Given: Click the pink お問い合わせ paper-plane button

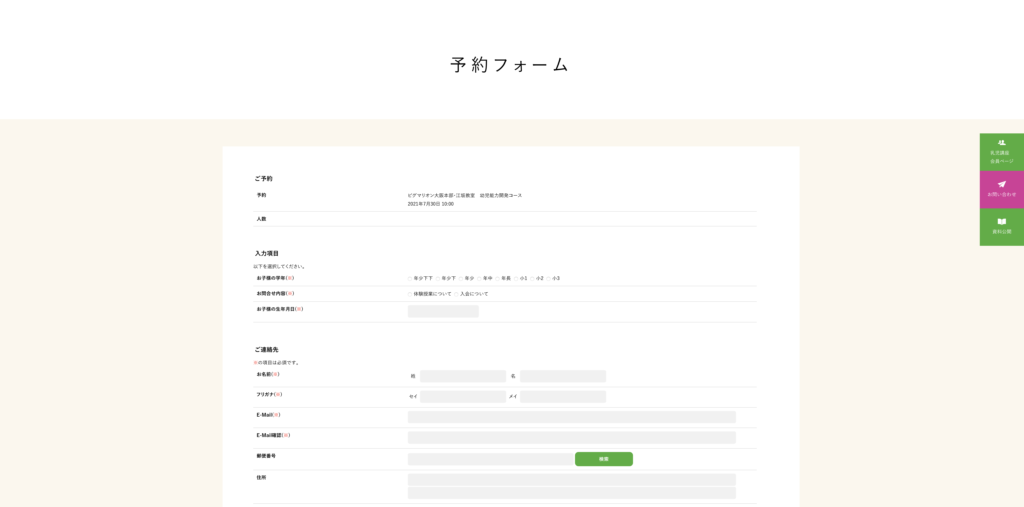Looking at the screenshot, I should point(1001,189).
